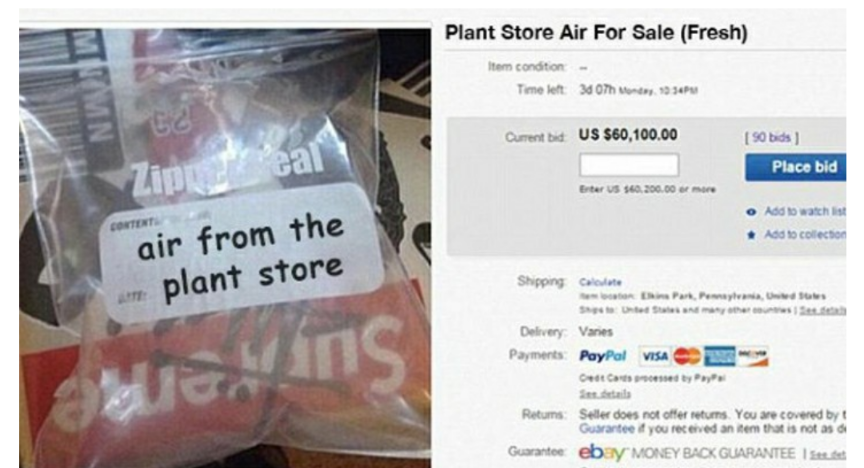Image resolution: width=864 pixels, height=468 pixels.
Task: Click the Place bid button
Action: pos(796,167)
